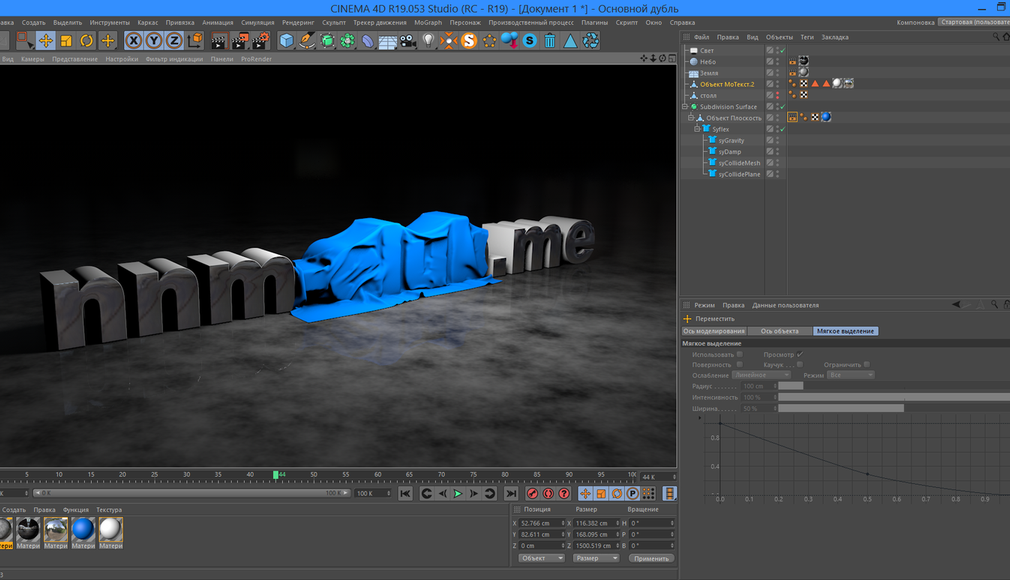Toggle the coordinate system icon

click(195, 41)
